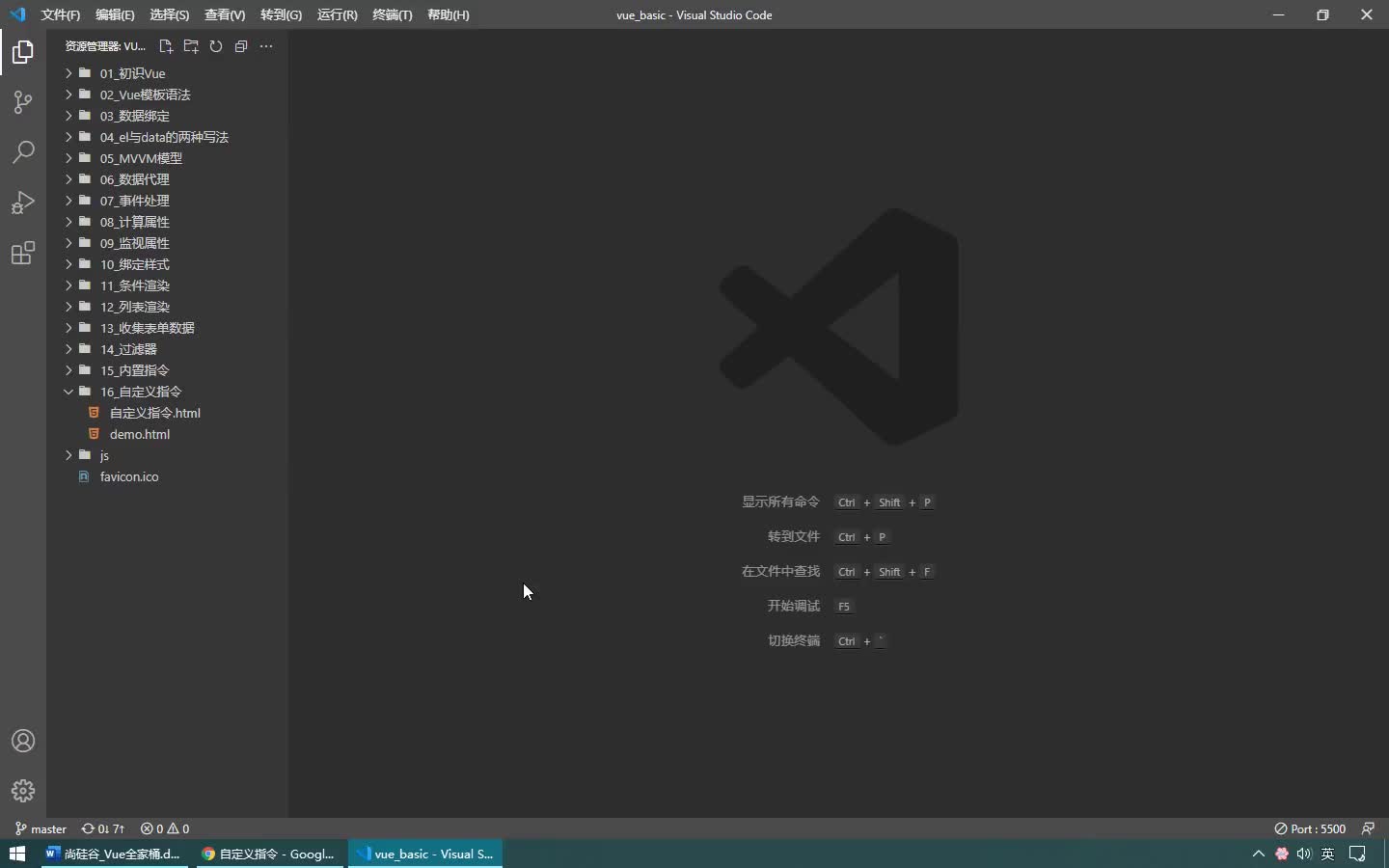
Task: Open the Search view
Action: coord(23,152)
